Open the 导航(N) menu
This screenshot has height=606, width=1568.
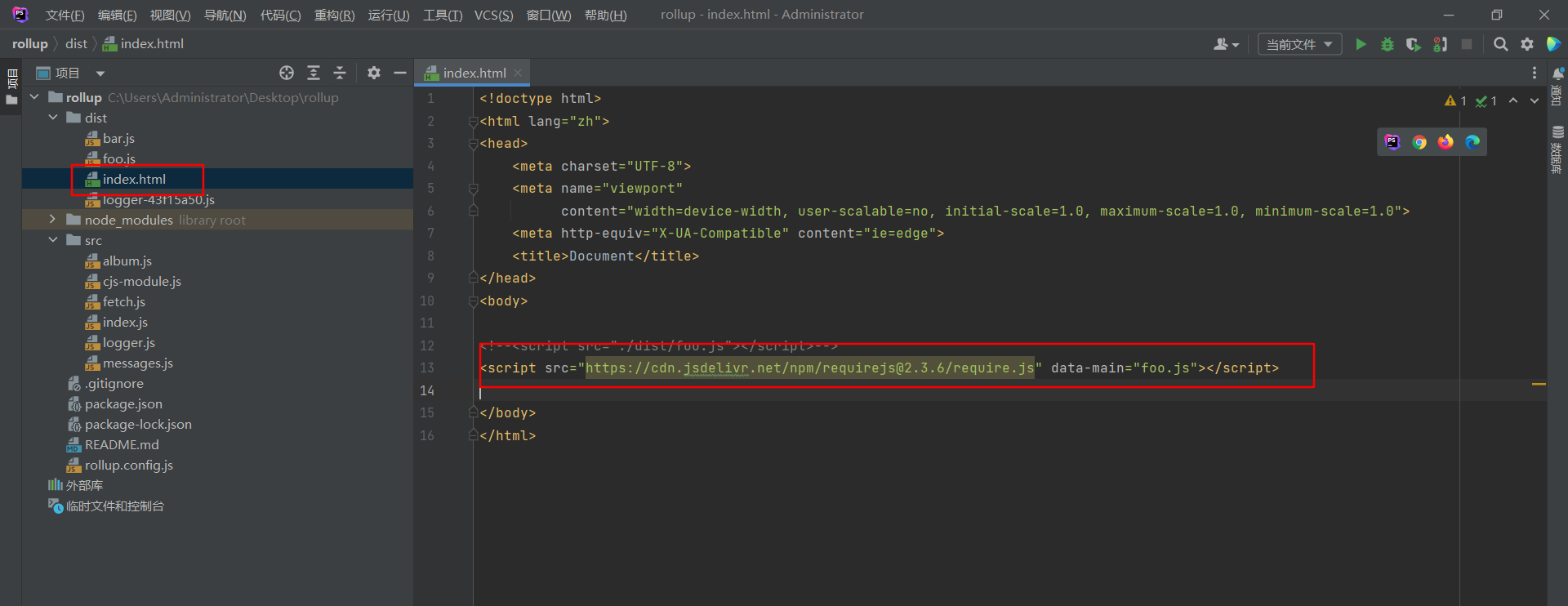click(225, 15)
